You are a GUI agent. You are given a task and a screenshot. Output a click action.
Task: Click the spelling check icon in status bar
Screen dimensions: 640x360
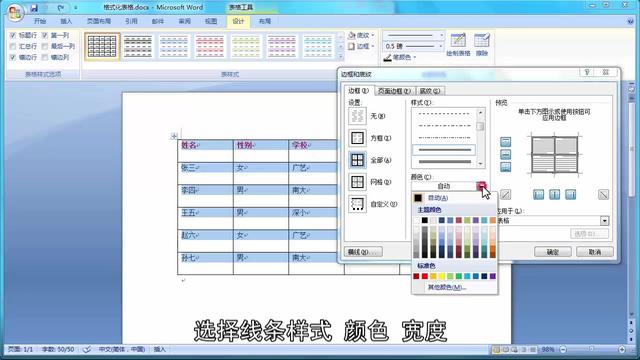pyautogui.click(x=87, y=349)
